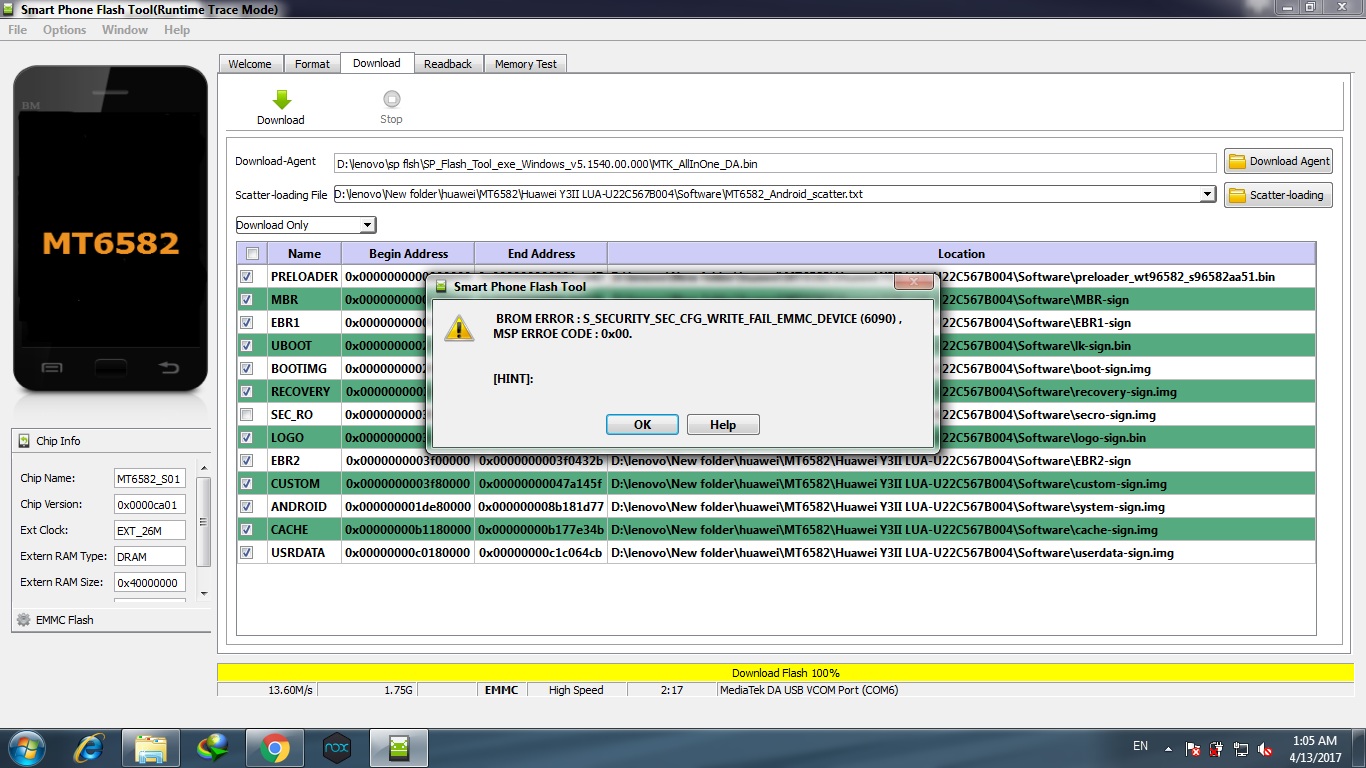The image size is (1366, 768).
Task: Switch to the Welcome tab
Action: (250, 64)
